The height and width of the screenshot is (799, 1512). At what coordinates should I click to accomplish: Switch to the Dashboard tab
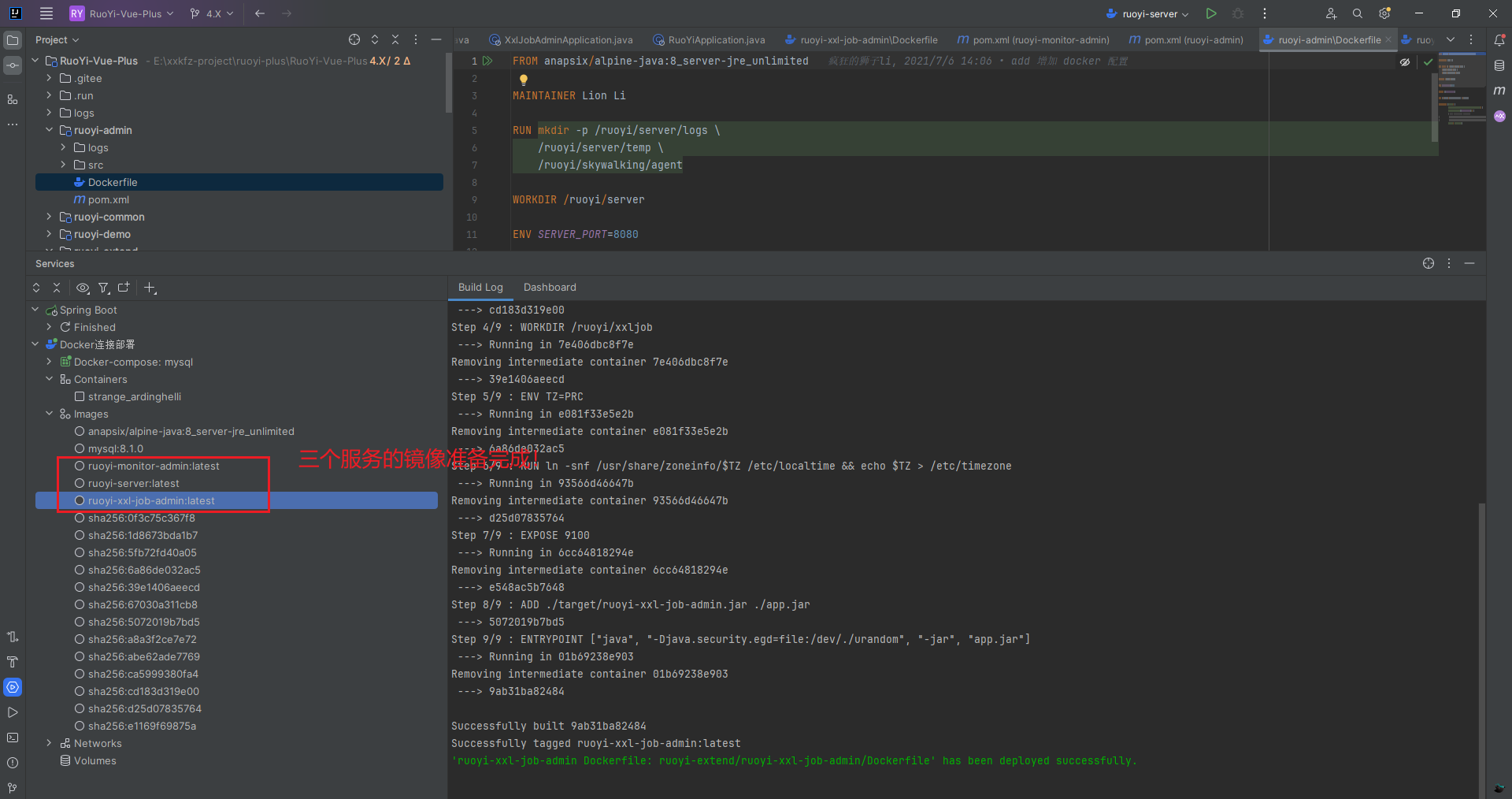(550, 288)
